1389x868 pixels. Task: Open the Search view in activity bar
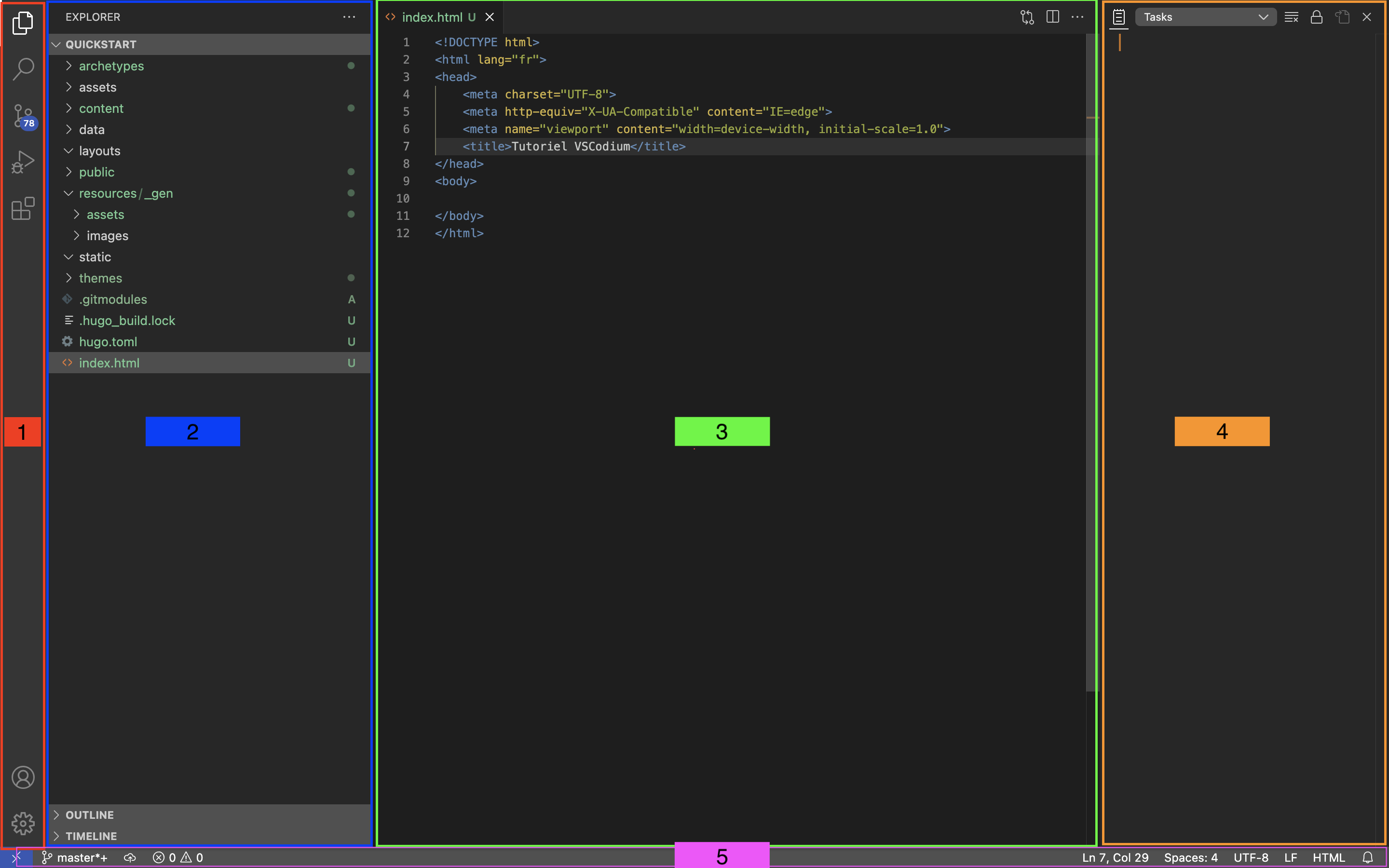(23, 69)
